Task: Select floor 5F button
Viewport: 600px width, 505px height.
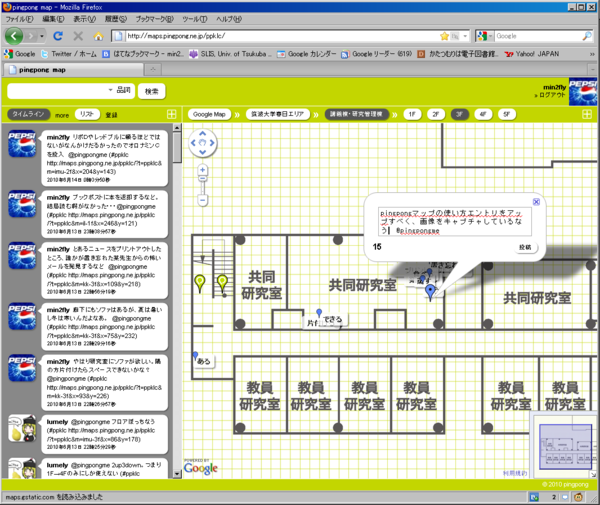Action: coord(507,114)
